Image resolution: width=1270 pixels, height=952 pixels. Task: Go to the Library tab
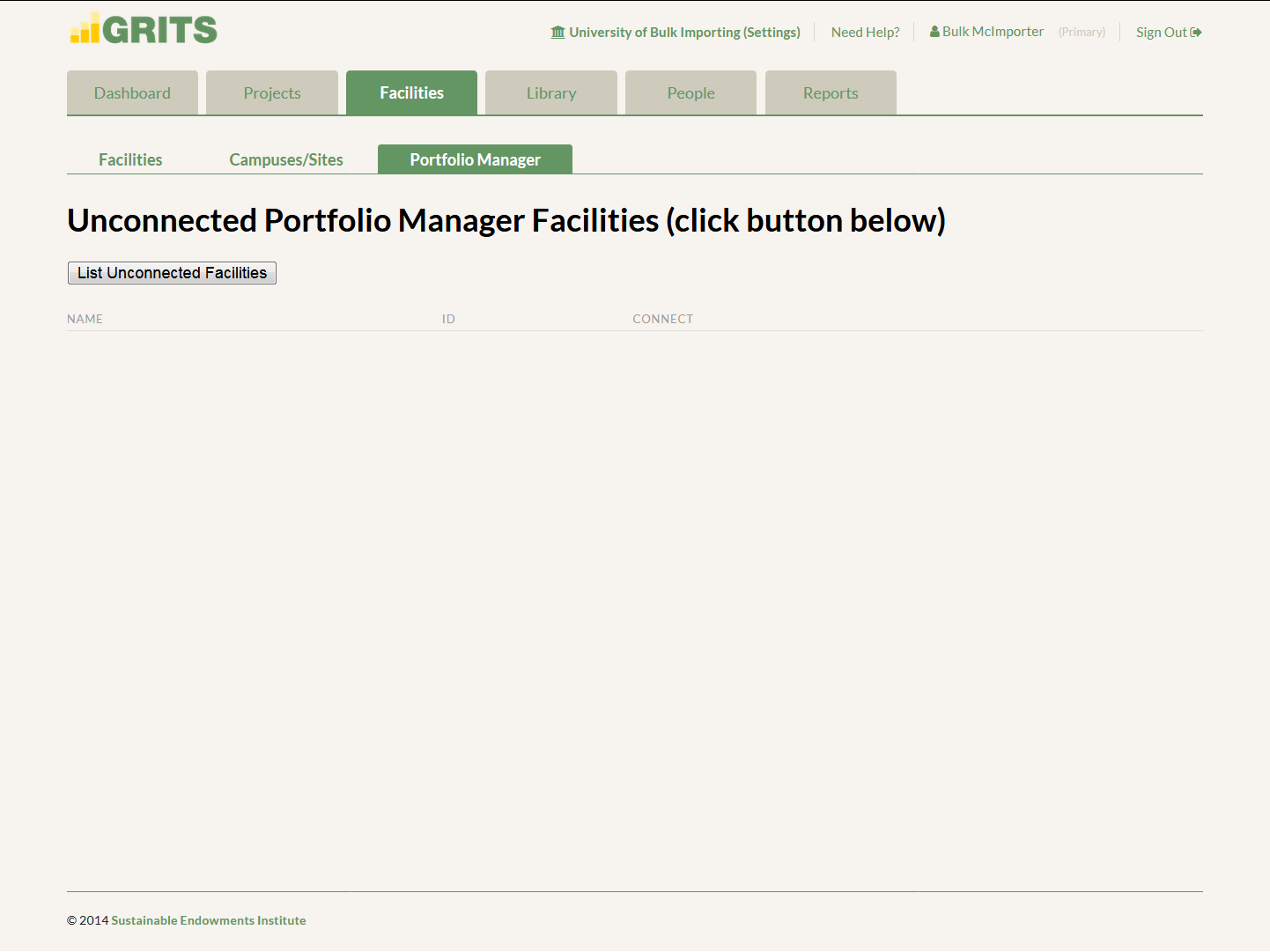(551, 92)
